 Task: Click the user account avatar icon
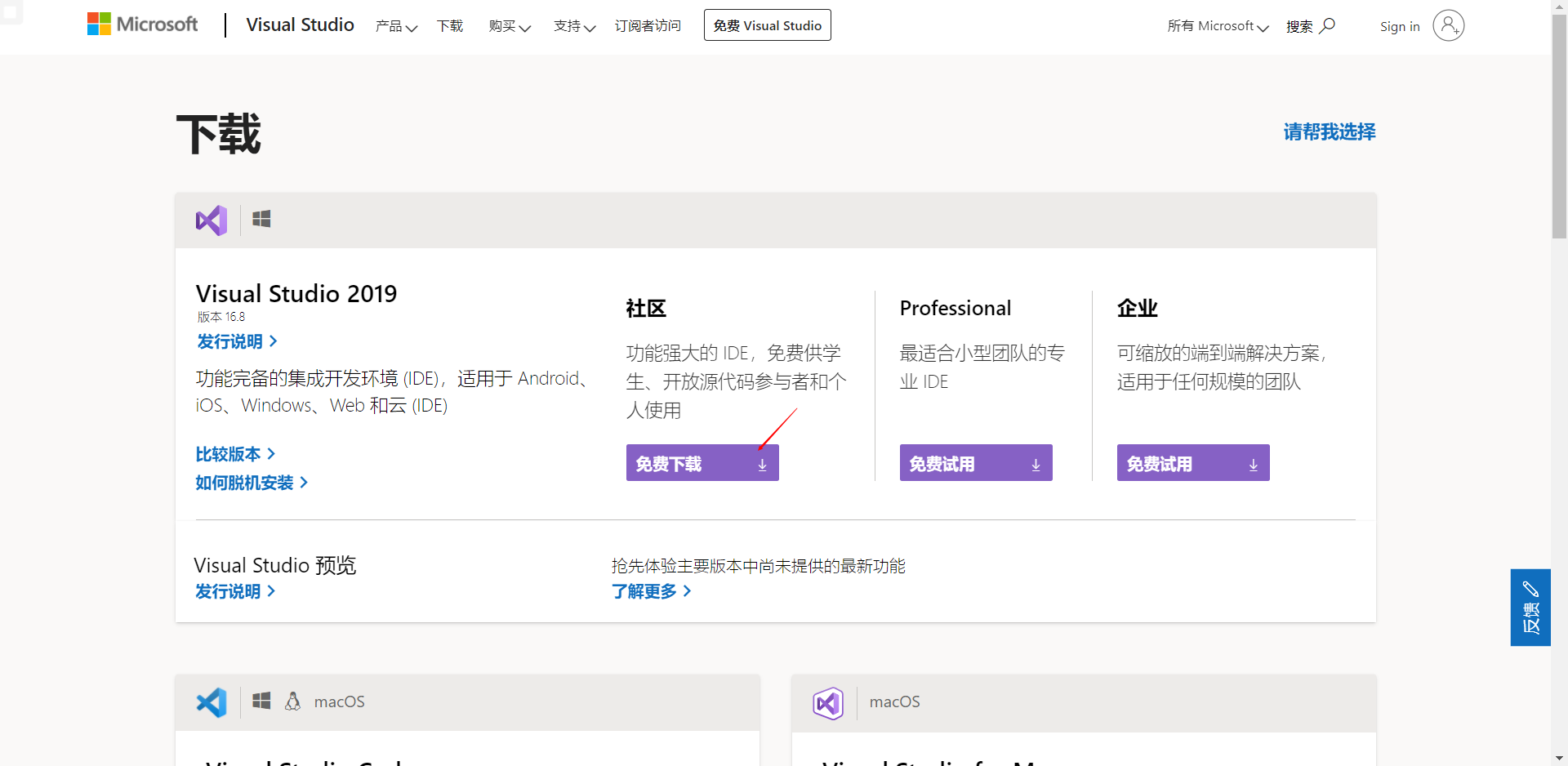point(1449,25)
